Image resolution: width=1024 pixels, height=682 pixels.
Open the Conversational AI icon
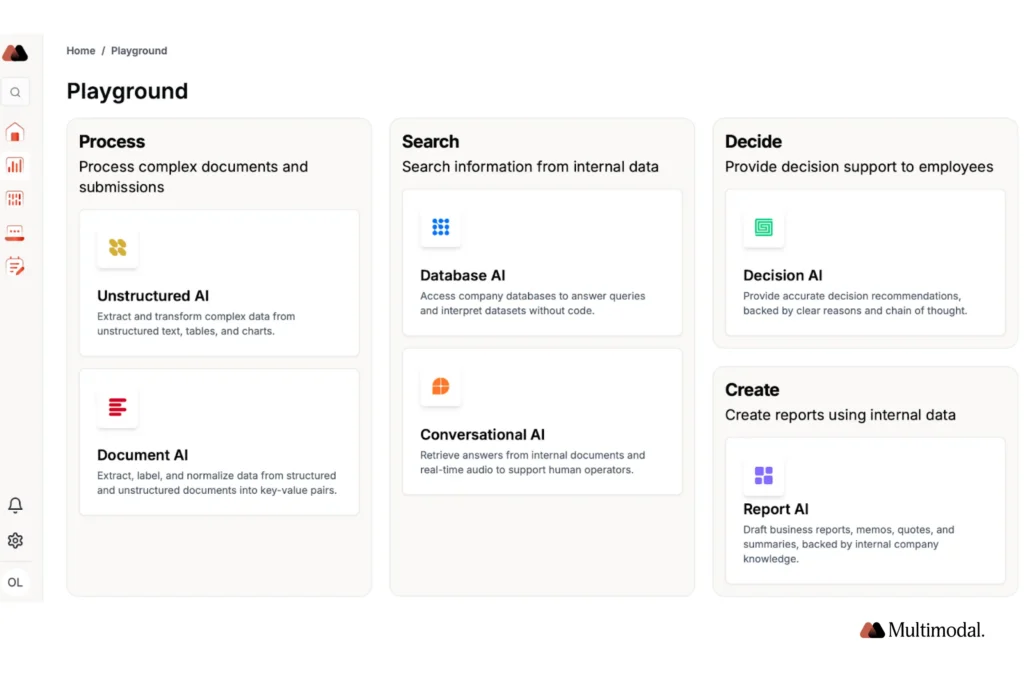440,386
